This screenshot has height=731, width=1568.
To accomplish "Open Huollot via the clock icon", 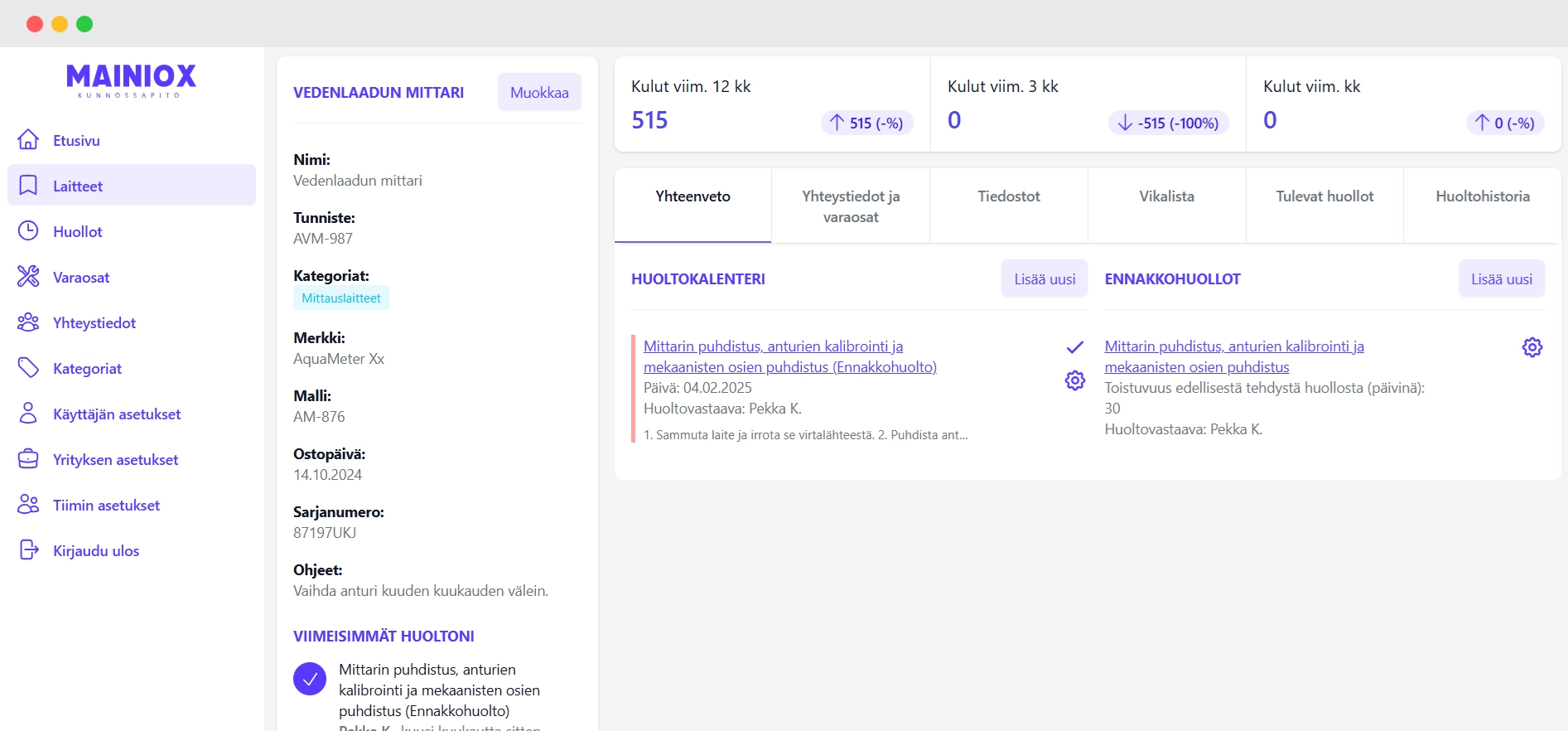I will coord(28,231).
